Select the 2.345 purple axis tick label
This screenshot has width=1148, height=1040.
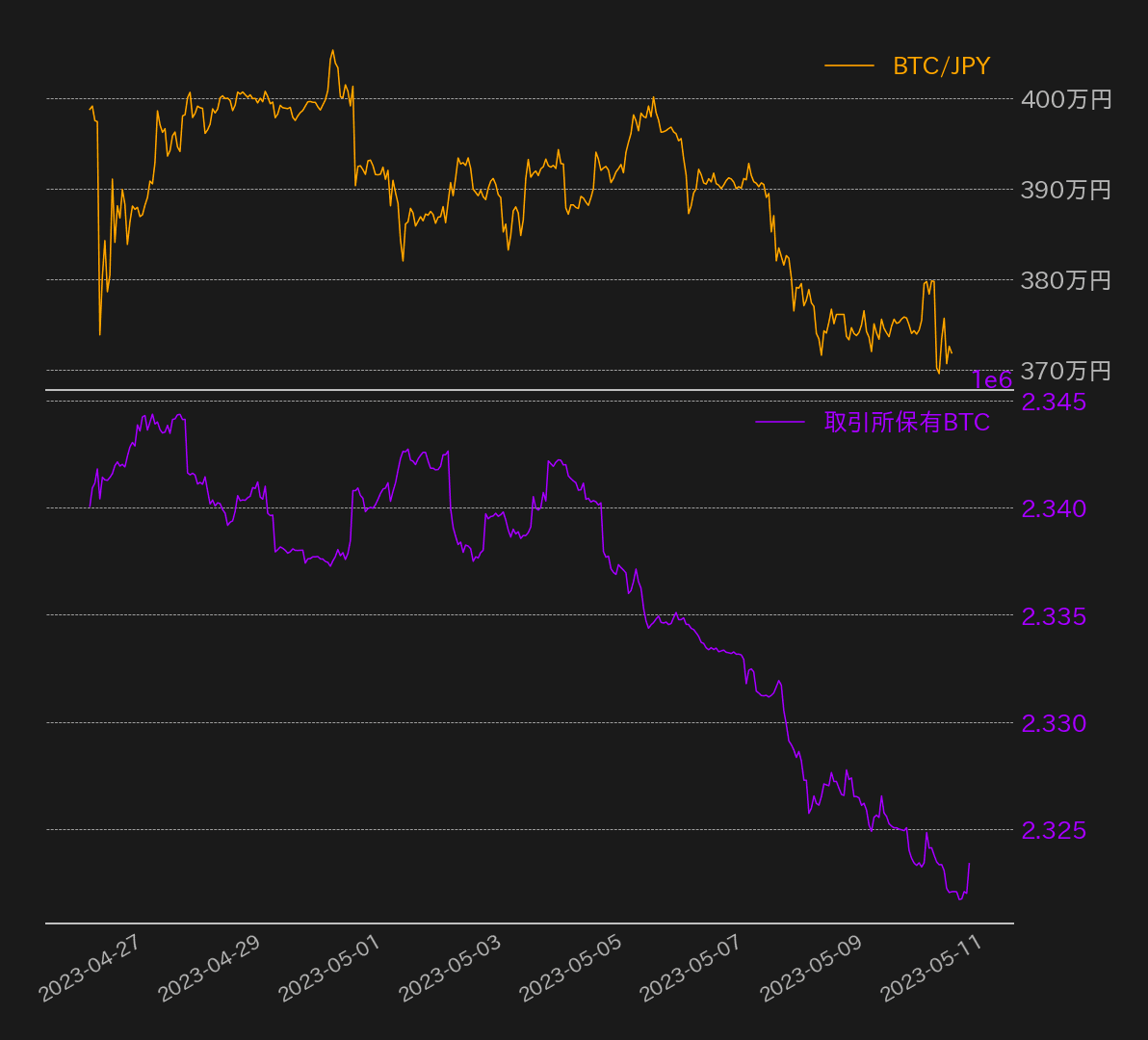pyautogui.click(x=1054, y=402)
